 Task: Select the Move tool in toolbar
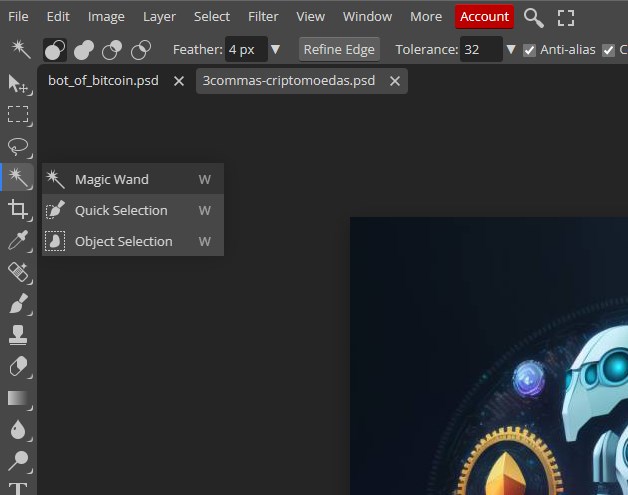pyautogui.click(x=18, y=84)
